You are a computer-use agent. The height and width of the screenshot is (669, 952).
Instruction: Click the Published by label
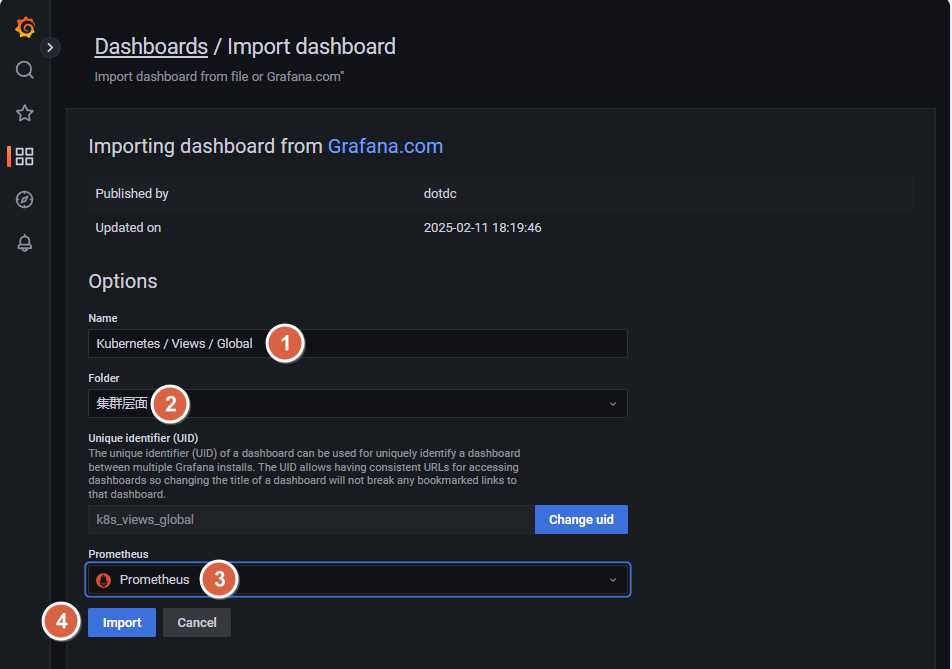point(132,194)
